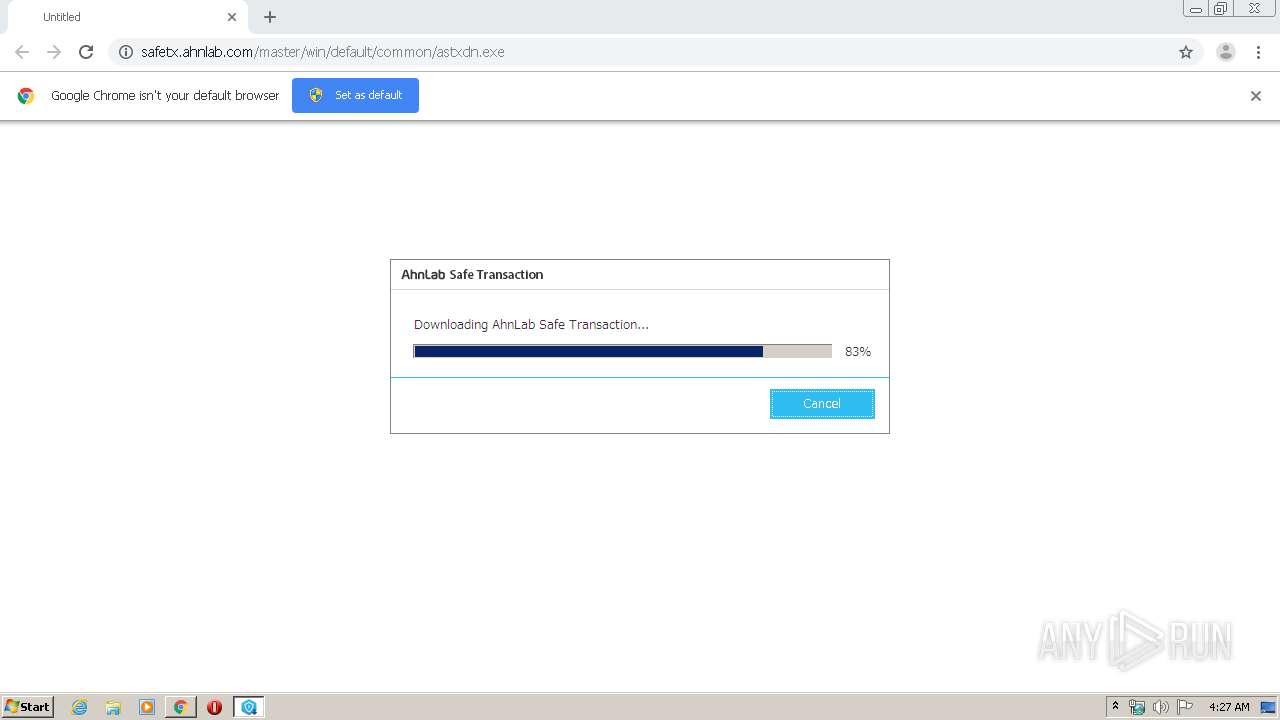Click the address bar URL
Screen dimensions: 1280x720
[x=323, y=52]
